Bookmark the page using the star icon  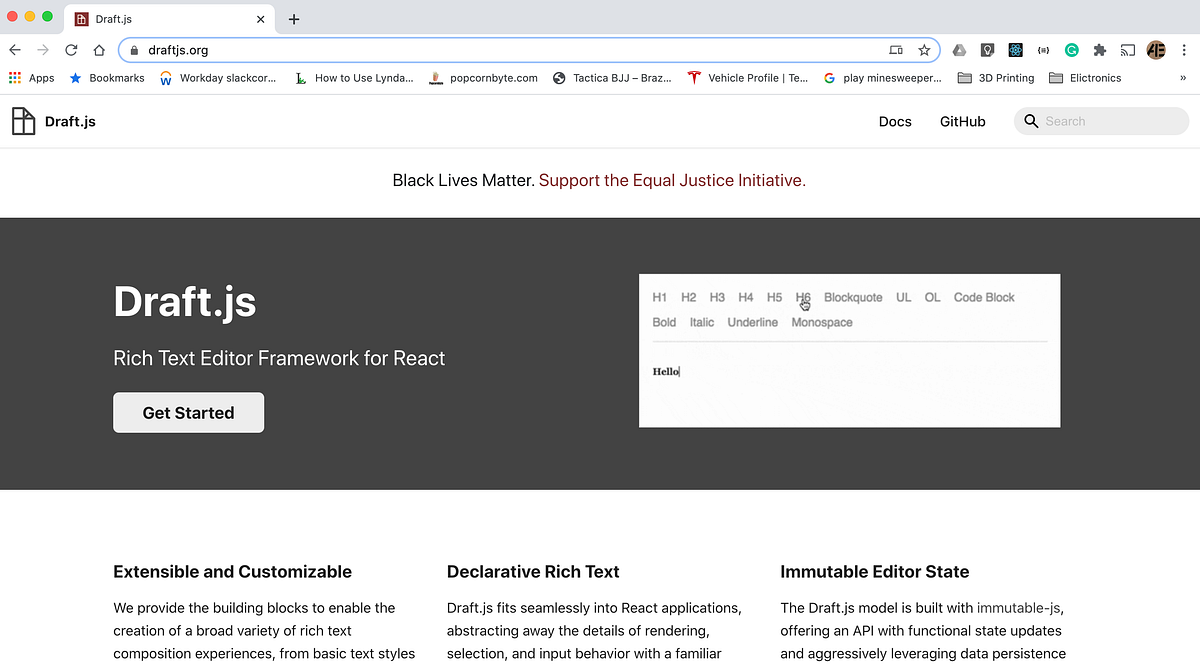[x=925, y=50]
